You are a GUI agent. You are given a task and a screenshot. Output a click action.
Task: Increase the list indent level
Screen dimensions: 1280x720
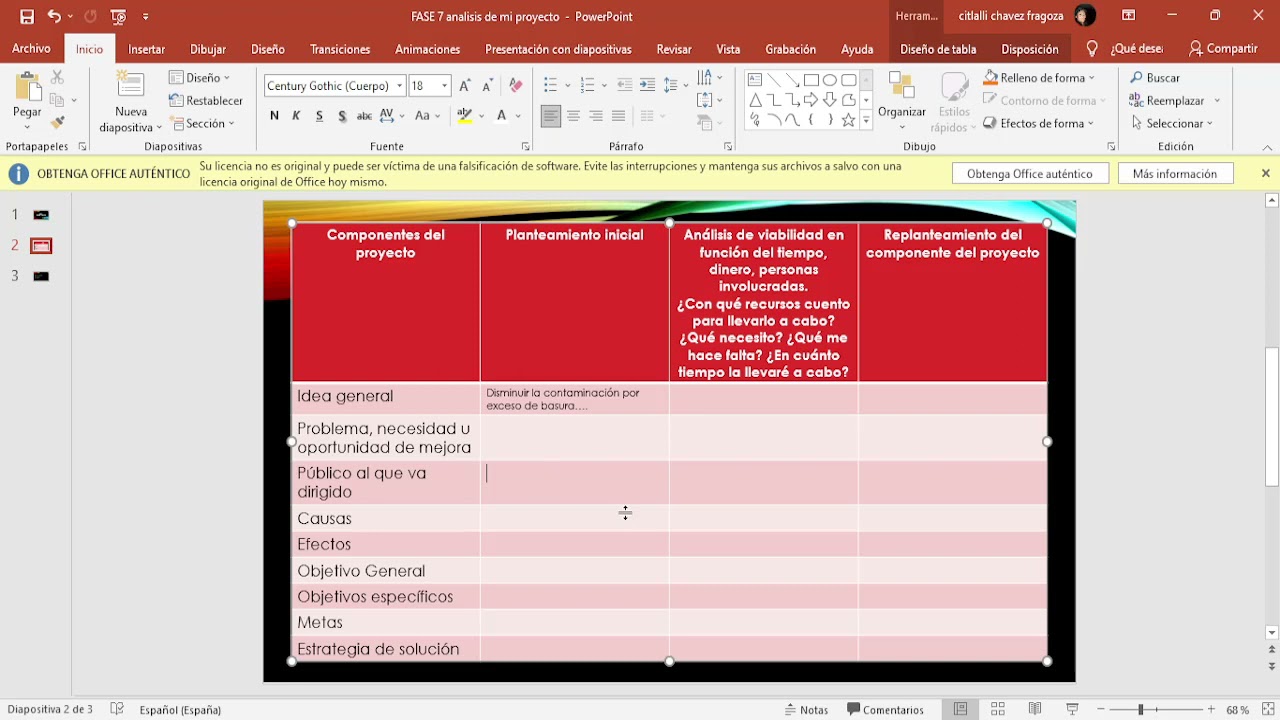point(647,86)
